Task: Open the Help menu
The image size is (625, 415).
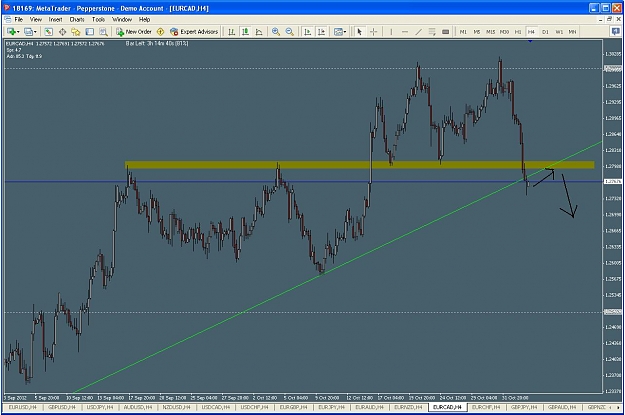Action: click(144, 19)
